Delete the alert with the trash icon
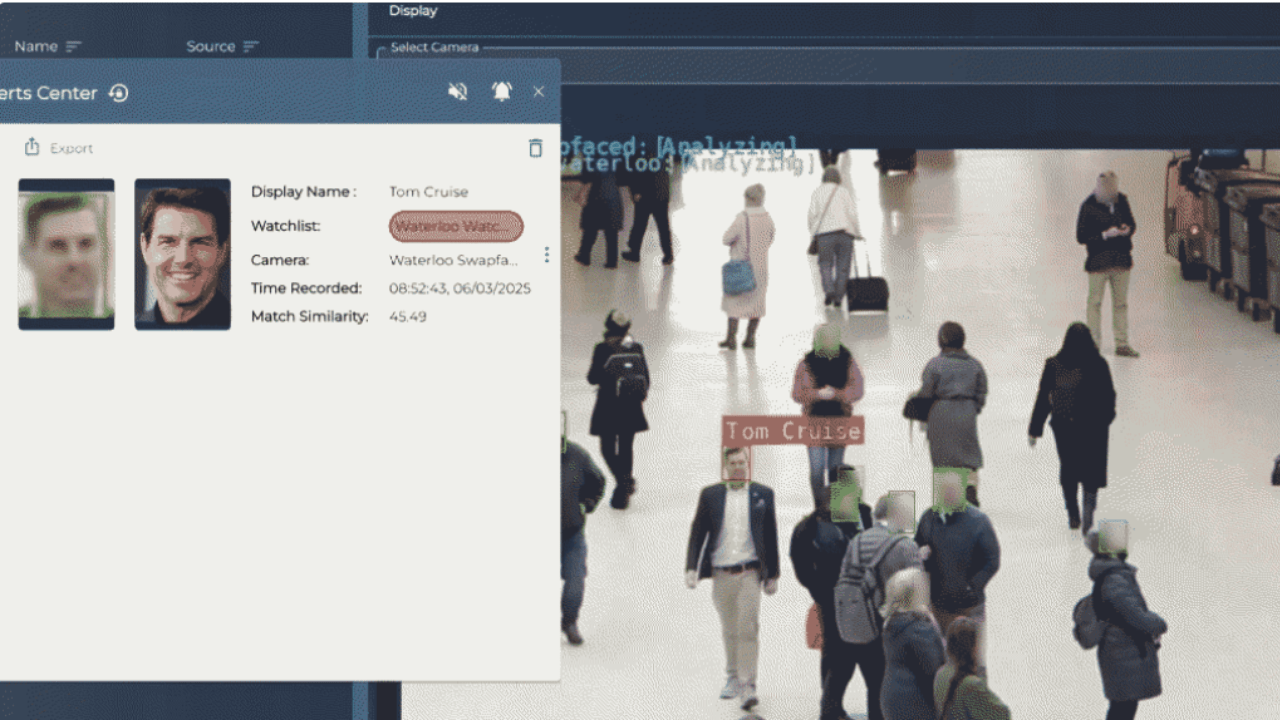This screenshot has width=1280, height=720. point(535,148)
